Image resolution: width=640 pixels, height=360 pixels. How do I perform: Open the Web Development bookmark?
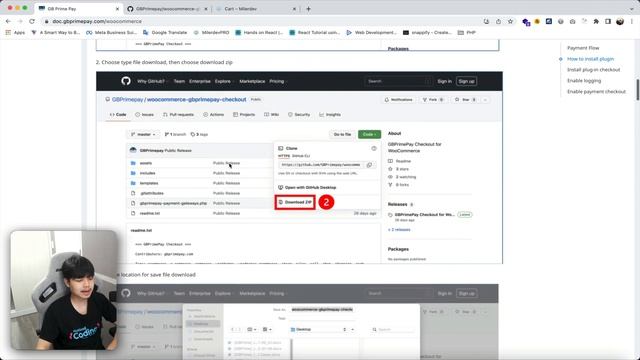pyautogui.click(x=371, y=32)
